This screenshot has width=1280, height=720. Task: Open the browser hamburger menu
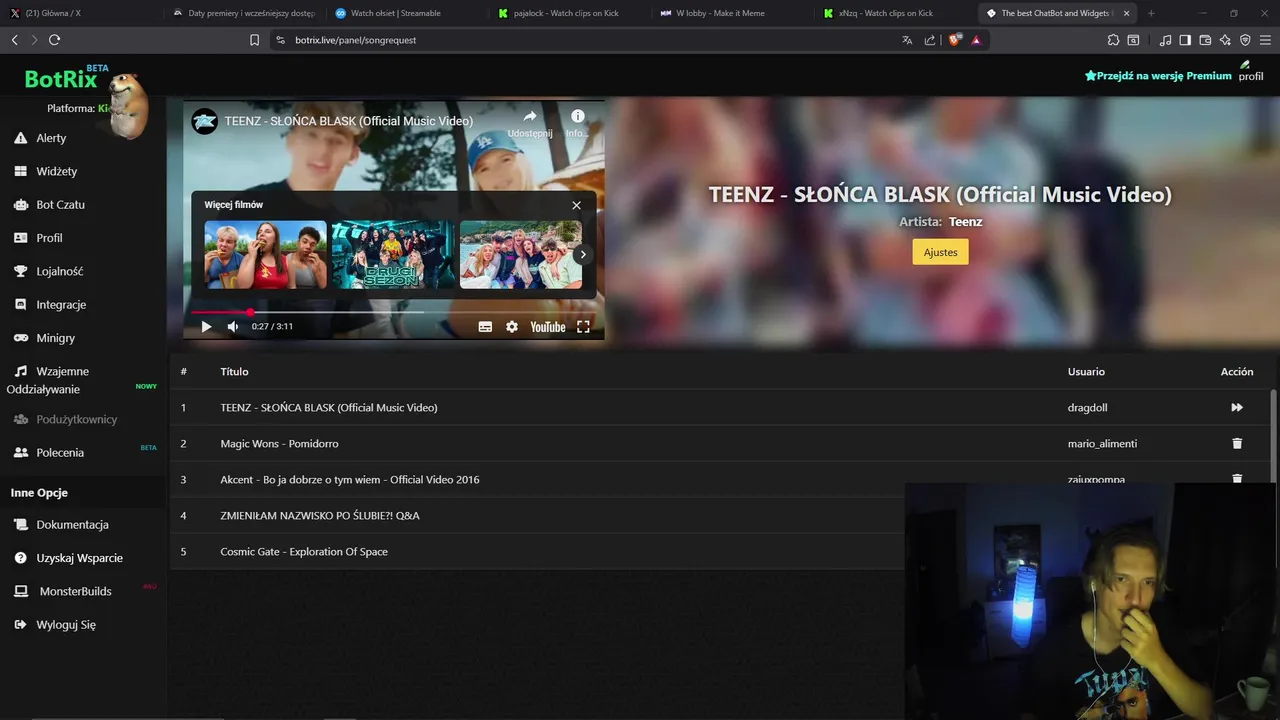tap(1265, 40)
